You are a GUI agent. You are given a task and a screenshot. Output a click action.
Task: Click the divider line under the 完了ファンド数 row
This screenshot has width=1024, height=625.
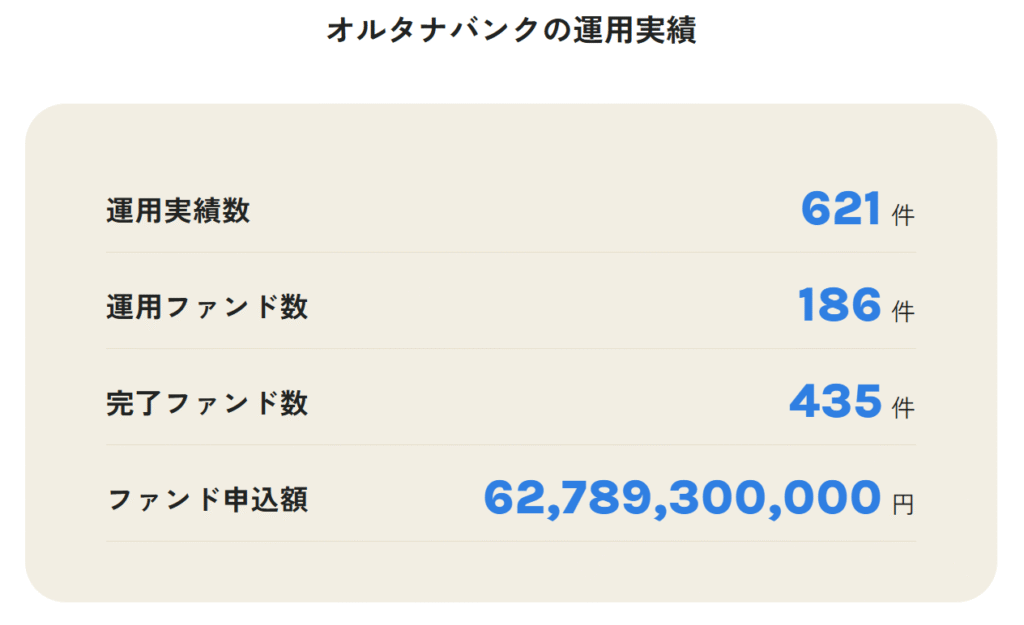[x=510, y=444]
